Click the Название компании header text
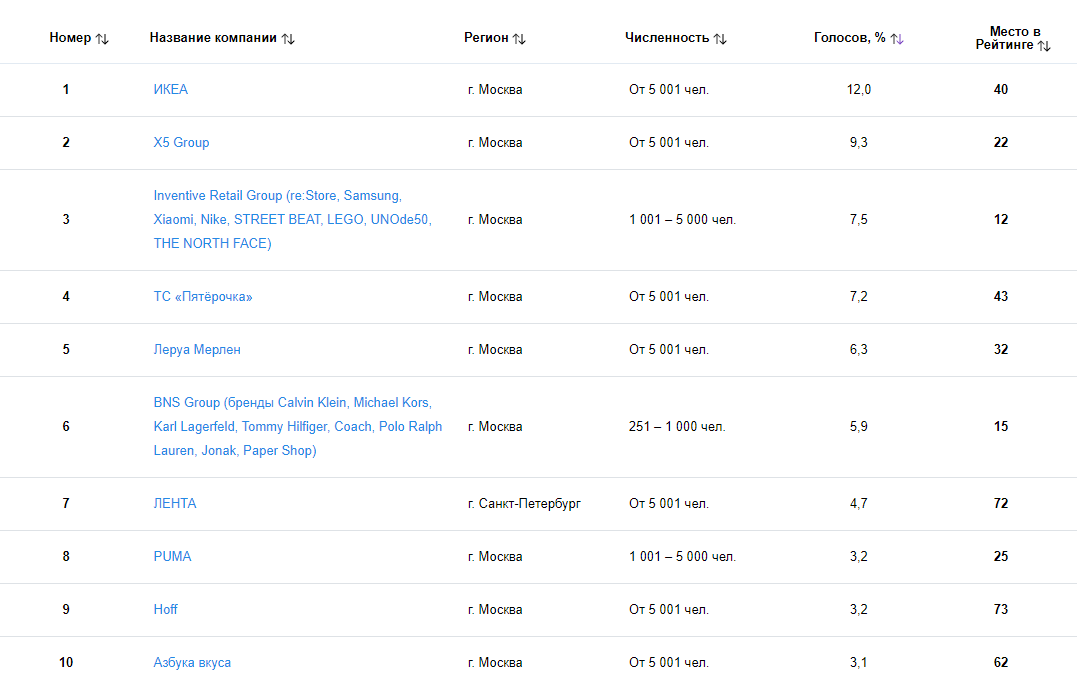Image resolution: width=1077 pixels, height=685 pixels. pos(213,38)
